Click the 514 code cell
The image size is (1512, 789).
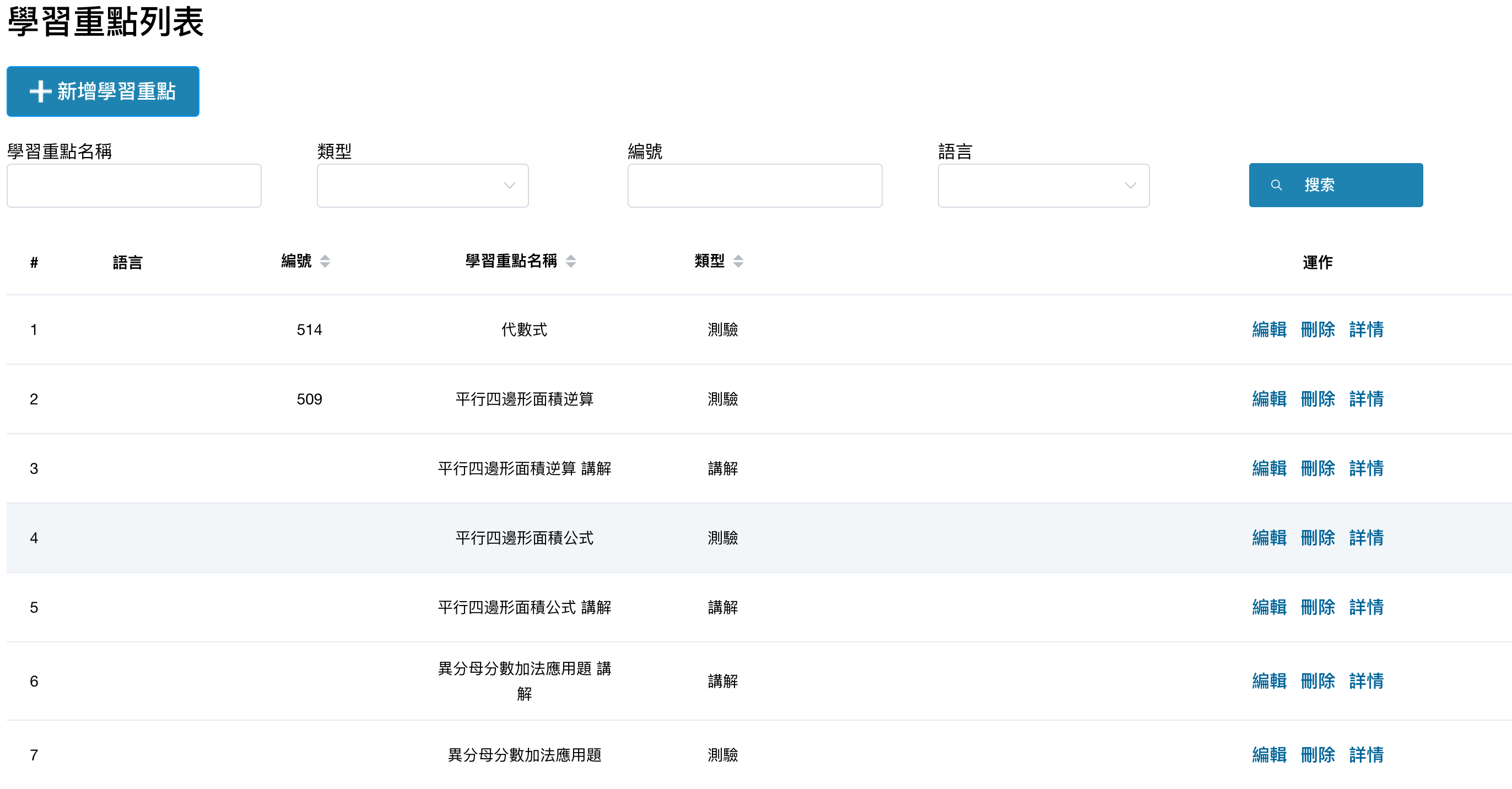coord(309,330)
